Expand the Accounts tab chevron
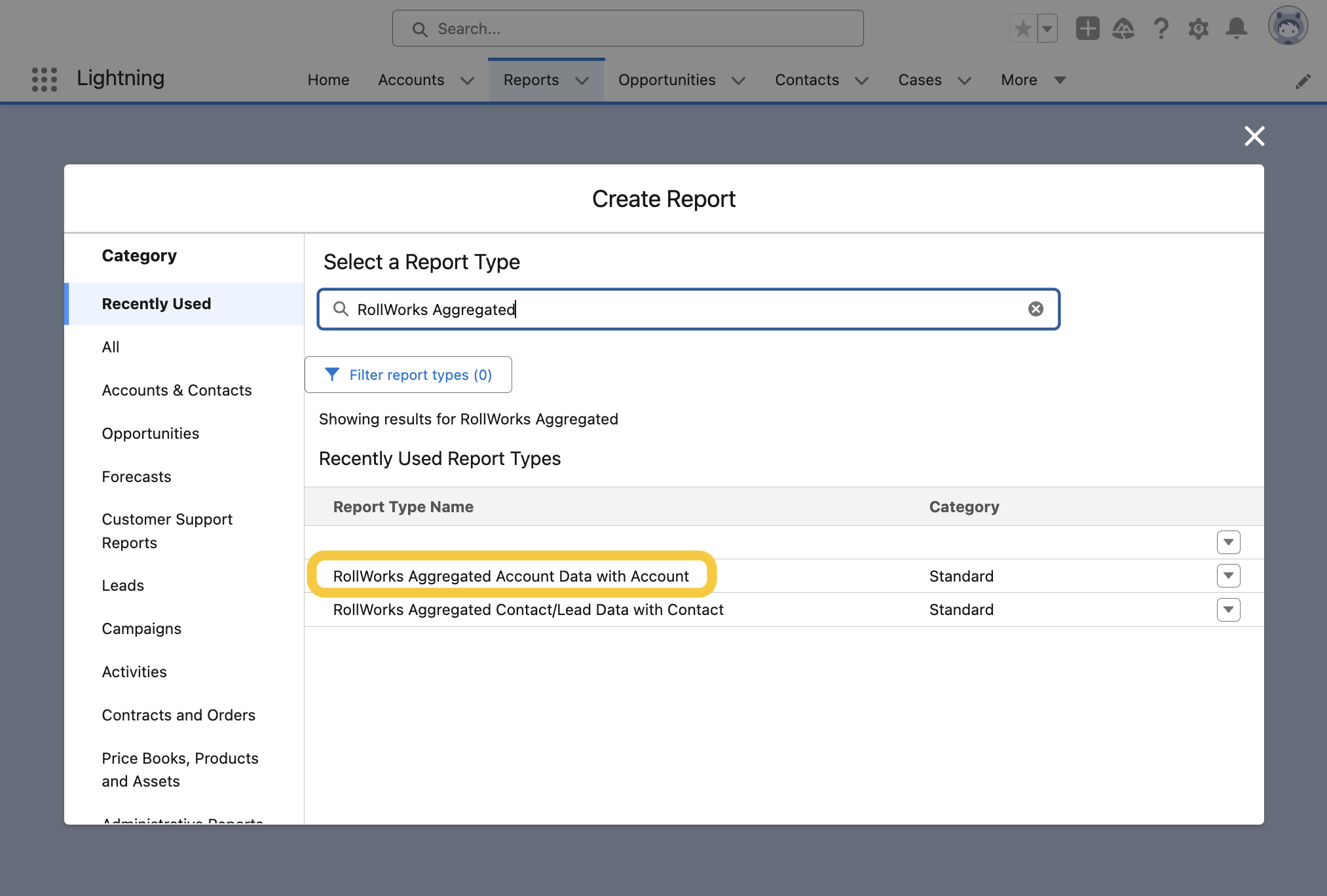1327x896 pixels. pos(467,81)
